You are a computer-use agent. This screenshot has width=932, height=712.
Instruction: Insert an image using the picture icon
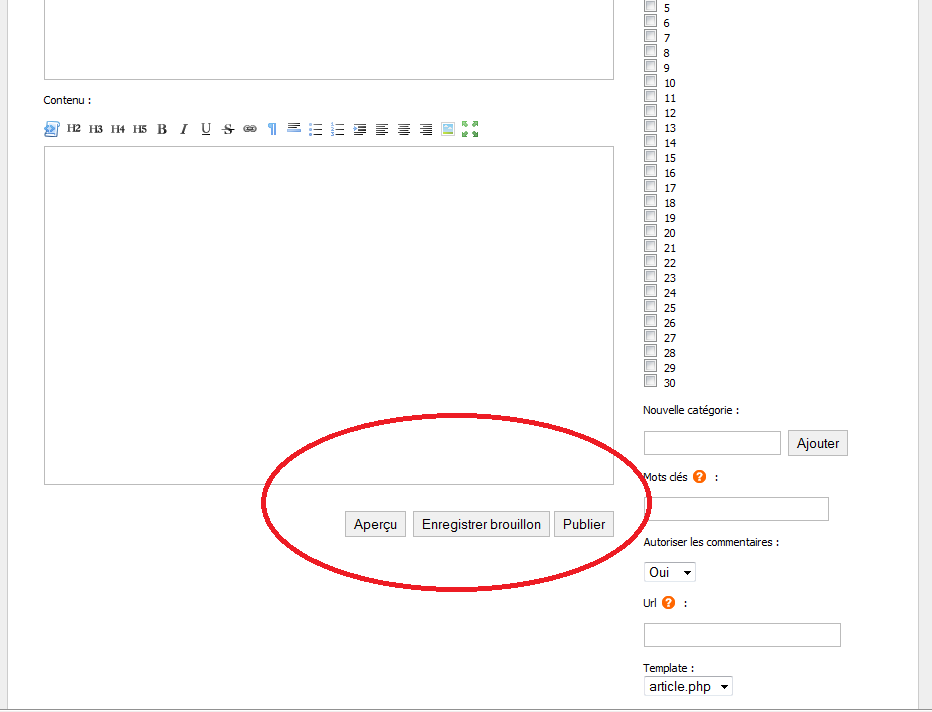pyautogui.click(x=448, y=129)
